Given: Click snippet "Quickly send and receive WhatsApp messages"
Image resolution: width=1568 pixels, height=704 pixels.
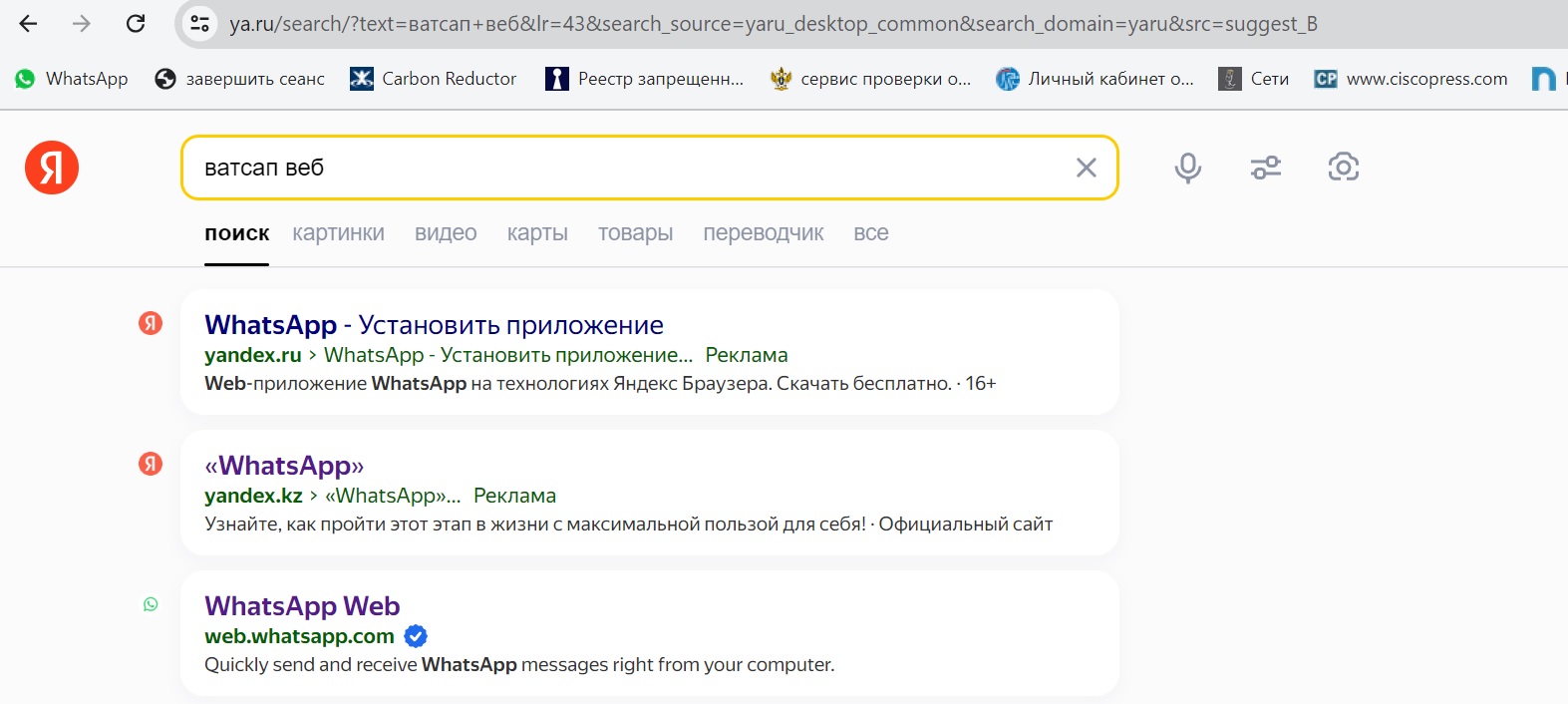Looking at the screenshot, I should pos(519,665).
